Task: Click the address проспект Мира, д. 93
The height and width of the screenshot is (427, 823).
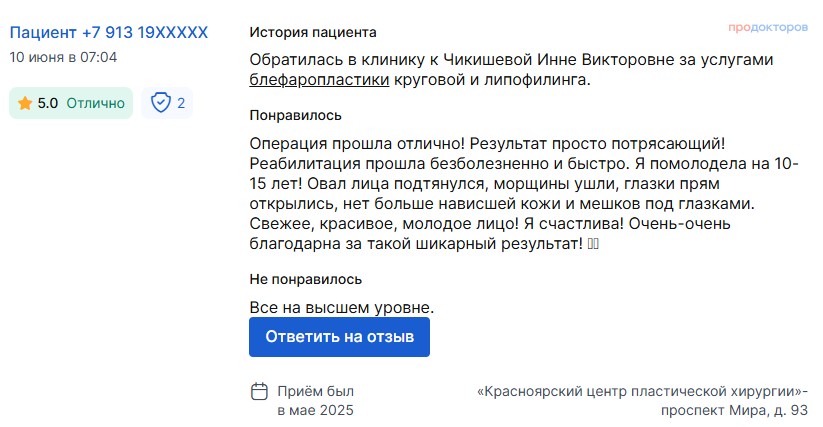Action: click(734, 410)
